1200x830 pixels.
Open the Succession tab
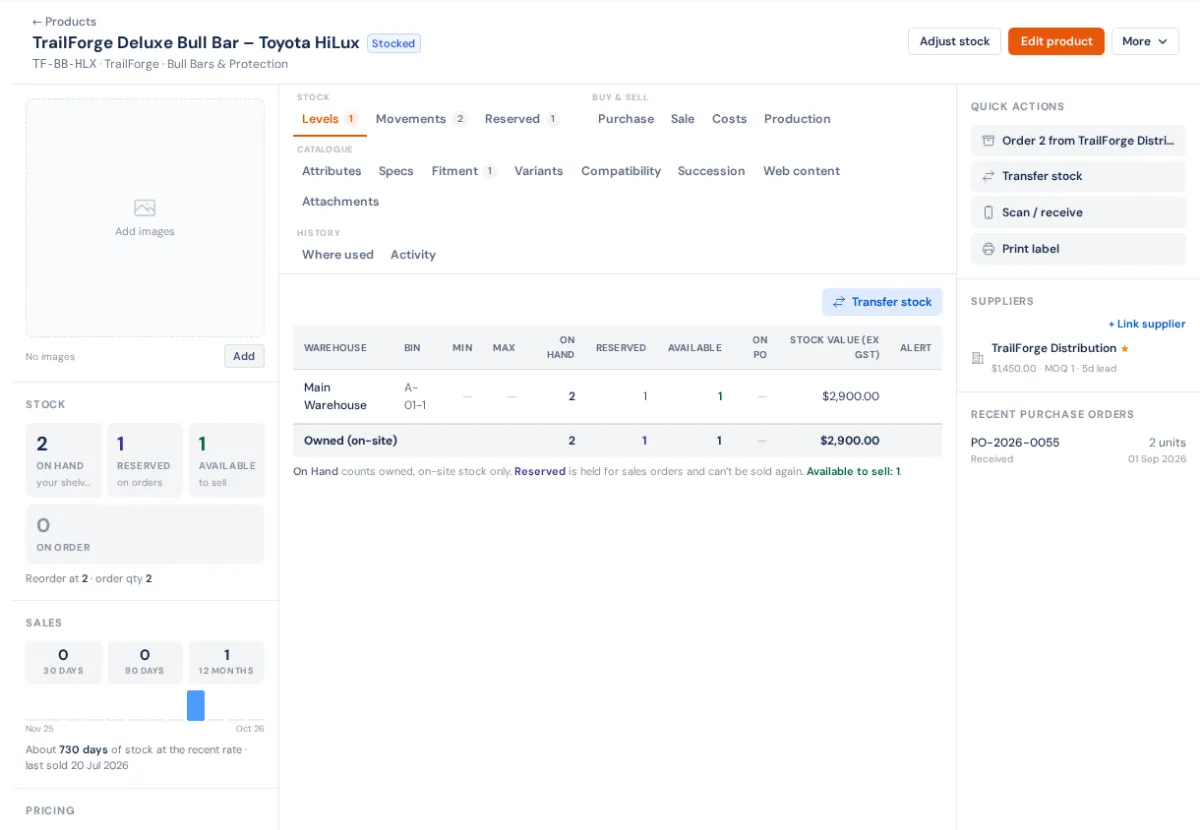click(711, 171)
